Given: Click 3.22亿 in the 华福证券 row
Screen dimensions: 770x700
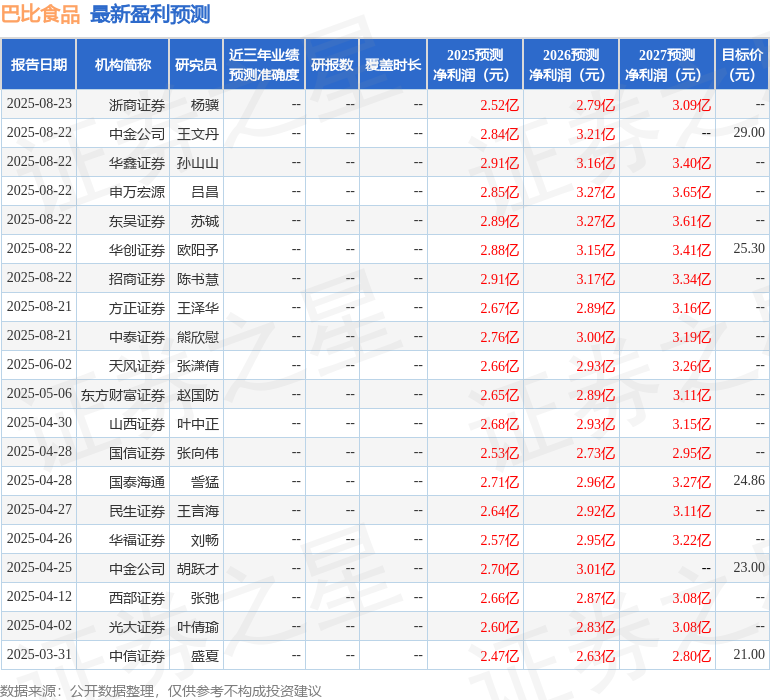Looking at the screenshot, I should [691, 540].
